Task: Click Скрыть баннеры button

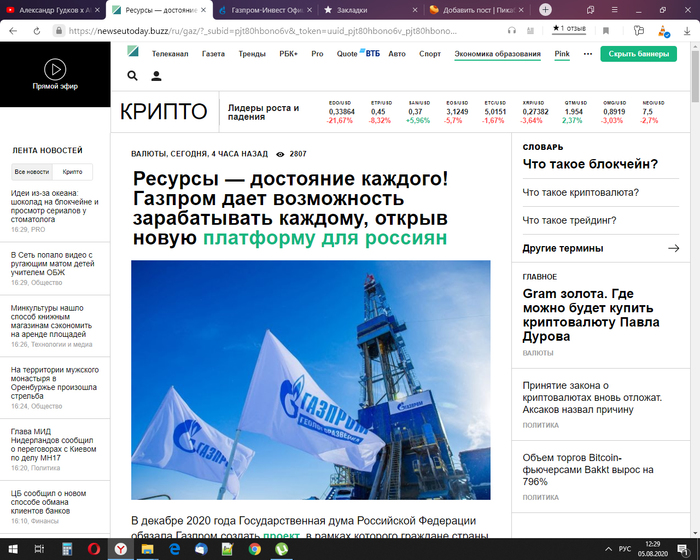Action: 638,54
